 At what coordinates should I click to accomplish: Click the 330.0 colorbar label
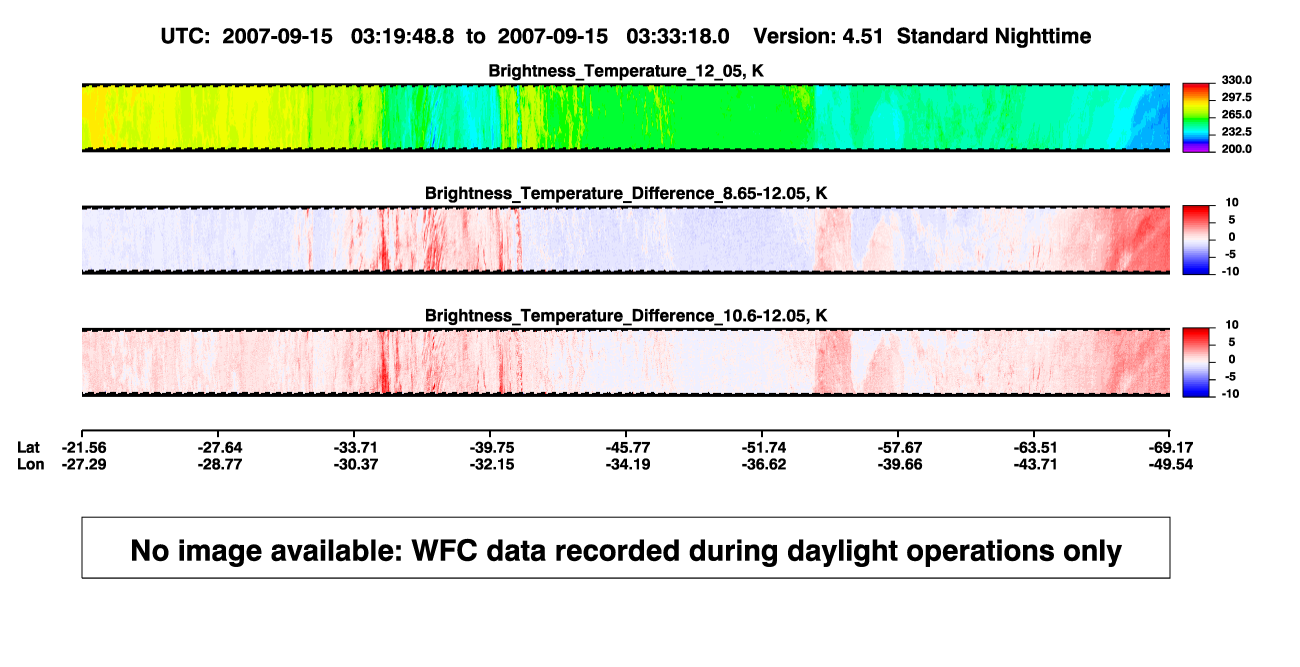pyautogui.click(x=1236, y=80)
